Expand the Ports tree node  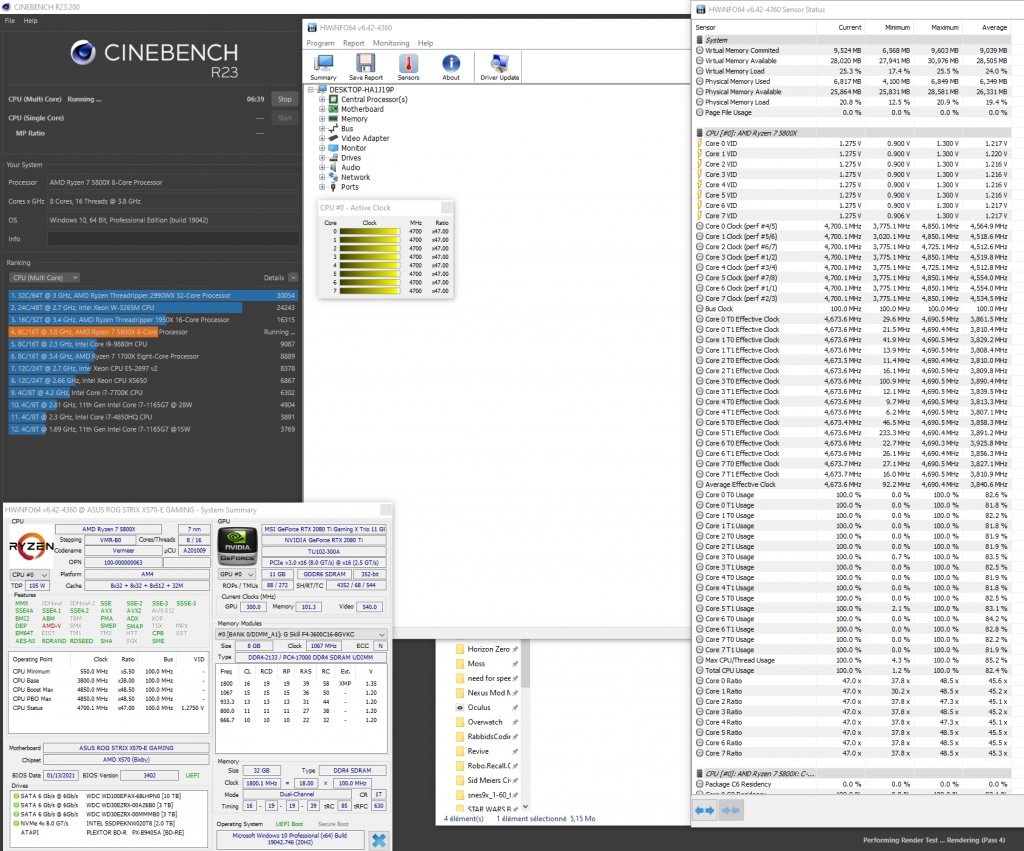coord(322,187)
